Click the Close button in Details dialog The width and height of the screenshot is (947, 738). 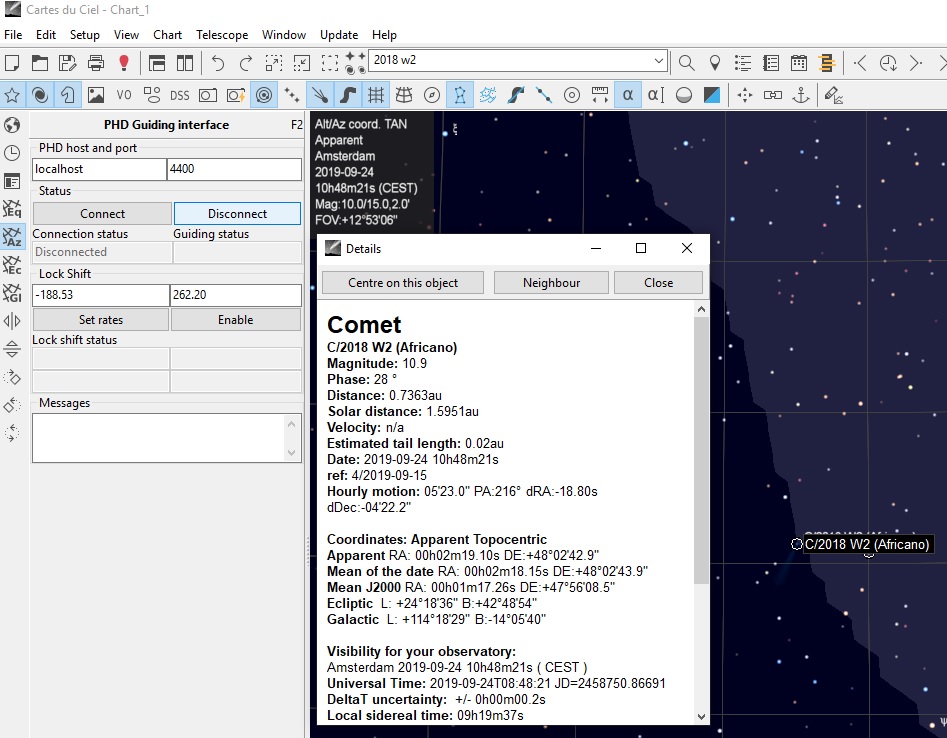click(x=658, y=283)
